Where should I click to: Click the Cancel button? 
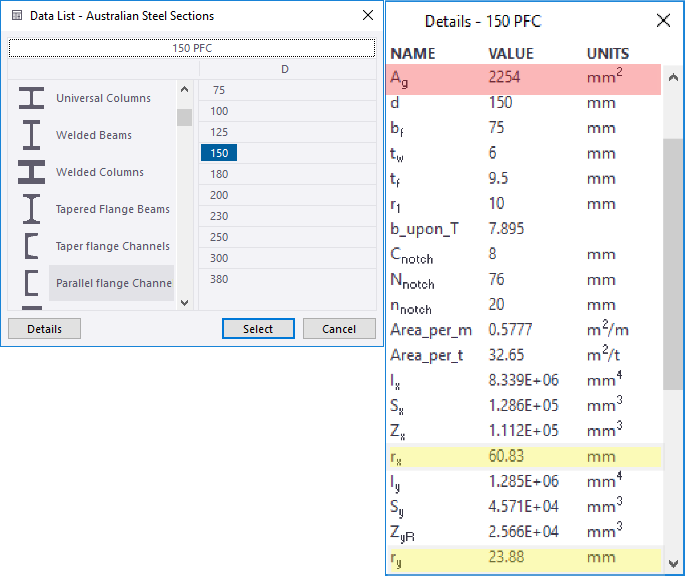338,329
